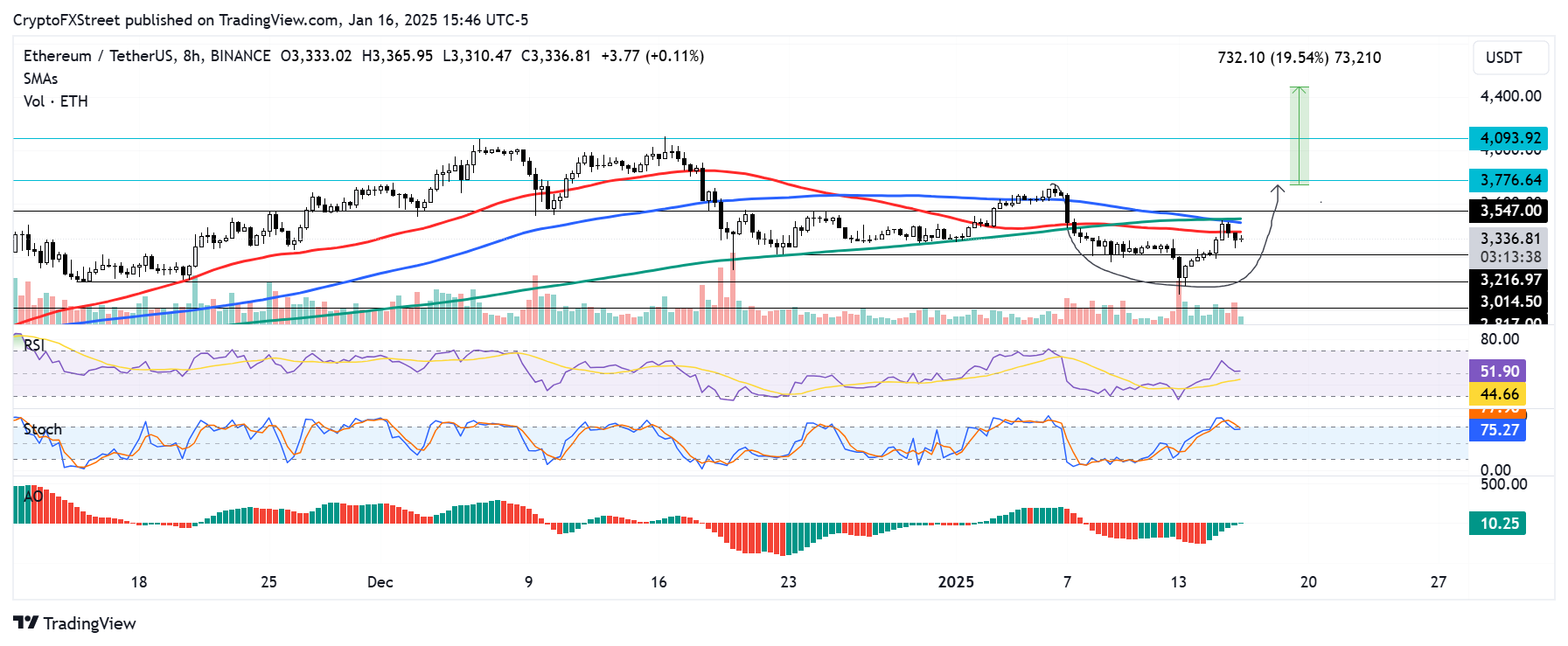The image size is (1568, 646).
Task: Select the SMAs indicator label
Action: [x=41, y=79]
